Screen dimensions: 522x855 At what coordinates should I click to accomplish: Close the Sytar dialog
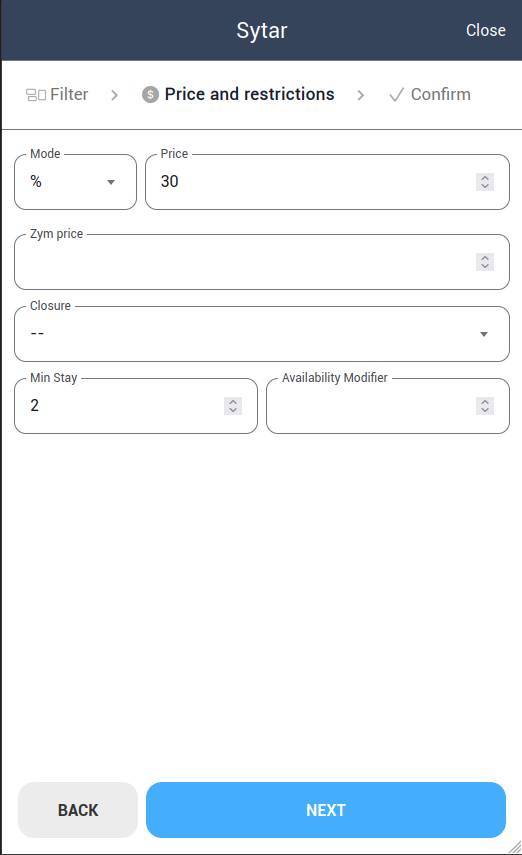[485, 31]
